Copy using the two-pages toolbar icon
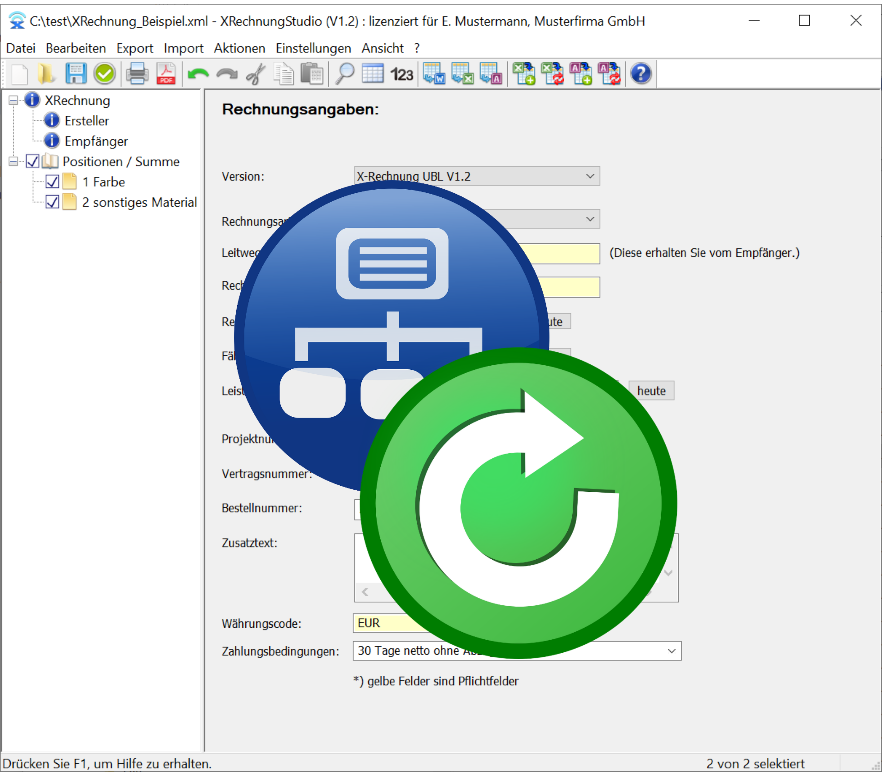This screenshot has height=781, width=882. click(x=284, y=74)
